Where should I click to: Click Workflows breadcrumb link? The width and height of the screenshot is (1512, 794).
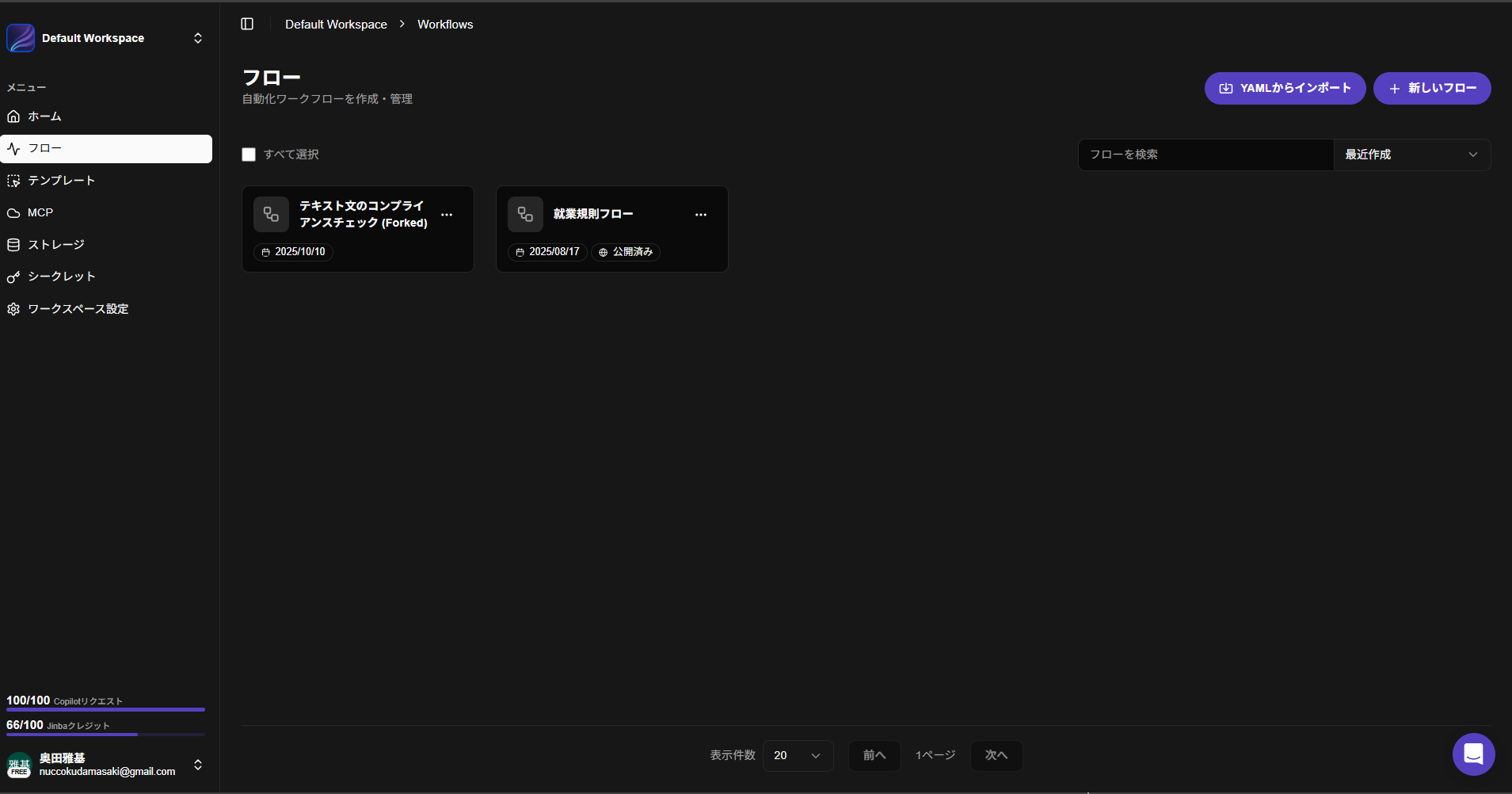tap(445, 25)
